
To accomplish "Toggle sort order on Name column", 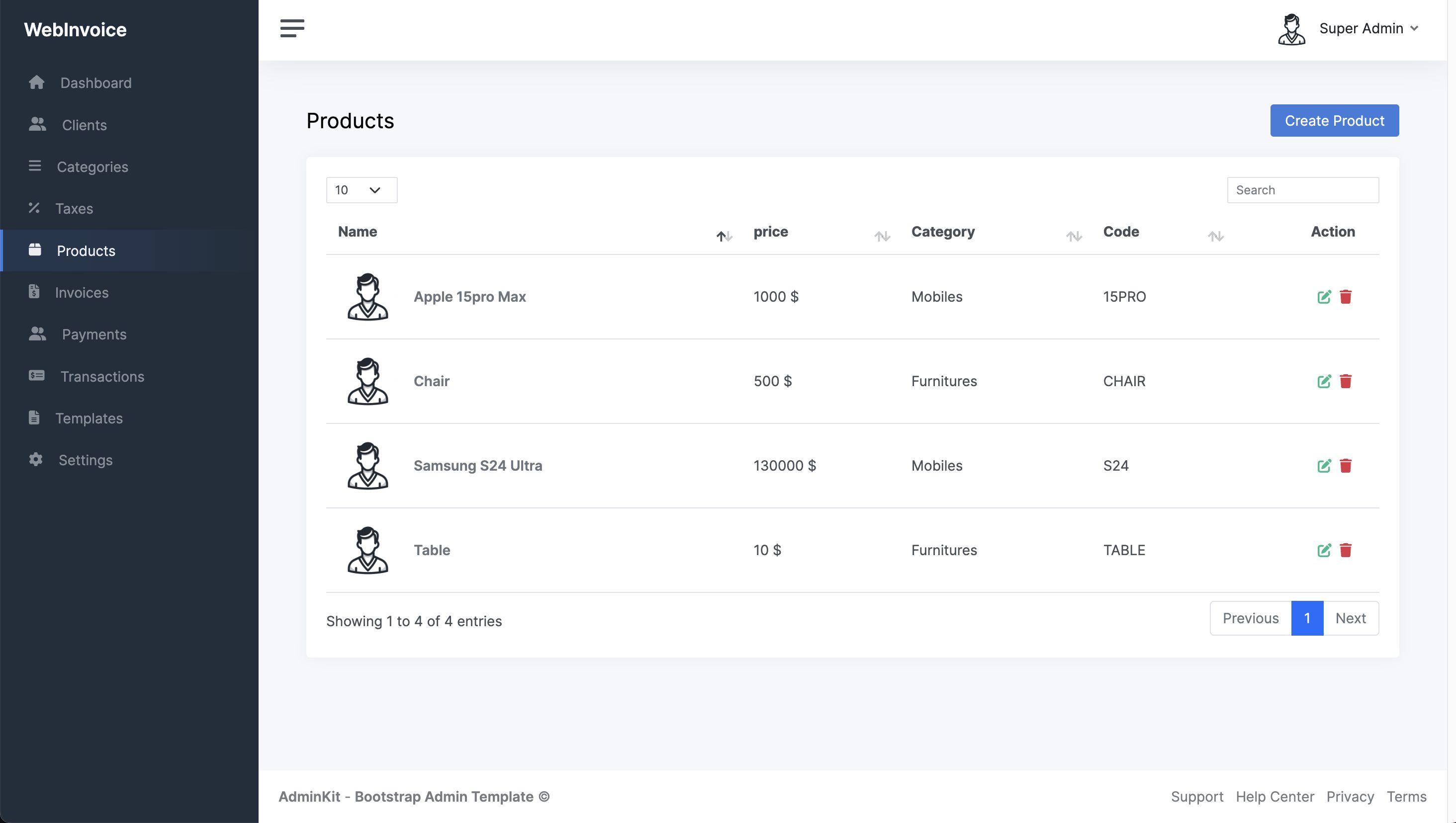I will click(x=724, y=236).
